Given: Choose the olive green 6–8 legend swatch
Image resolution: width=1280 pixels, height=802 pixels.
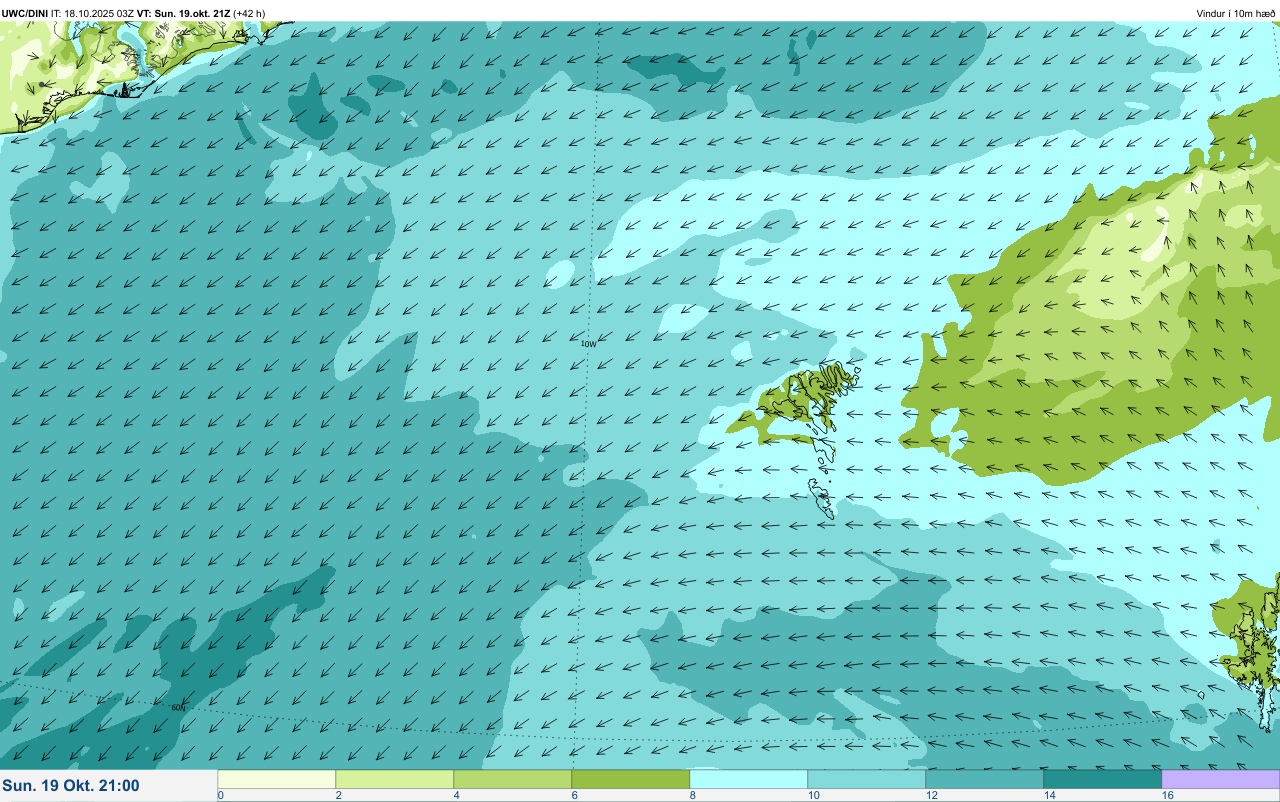Looking at the screenshot, I should pos(630,779).
